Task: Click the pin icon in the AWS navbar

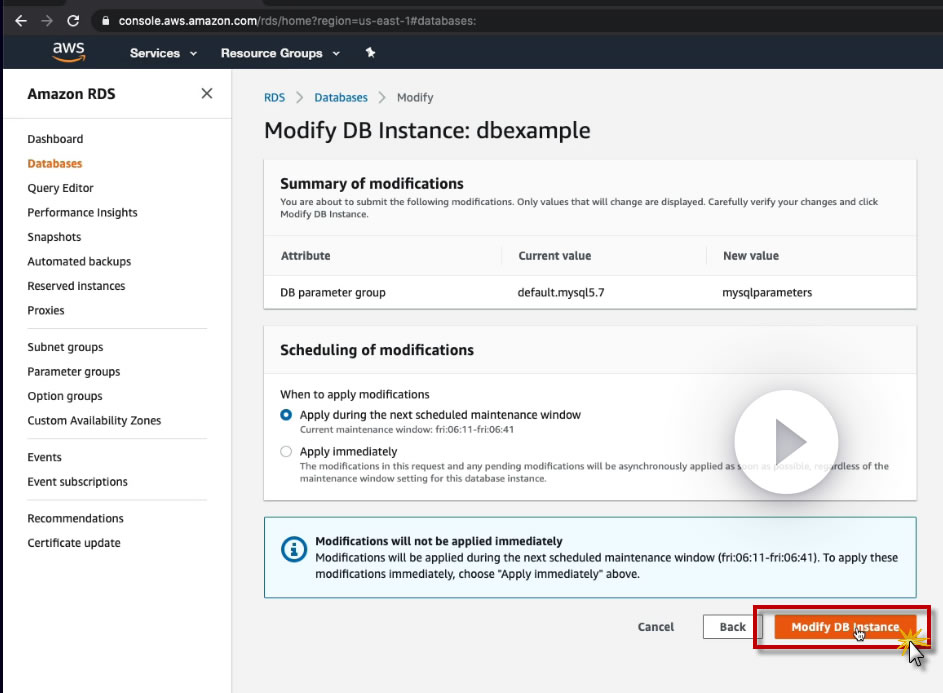Action: [370, 53]
